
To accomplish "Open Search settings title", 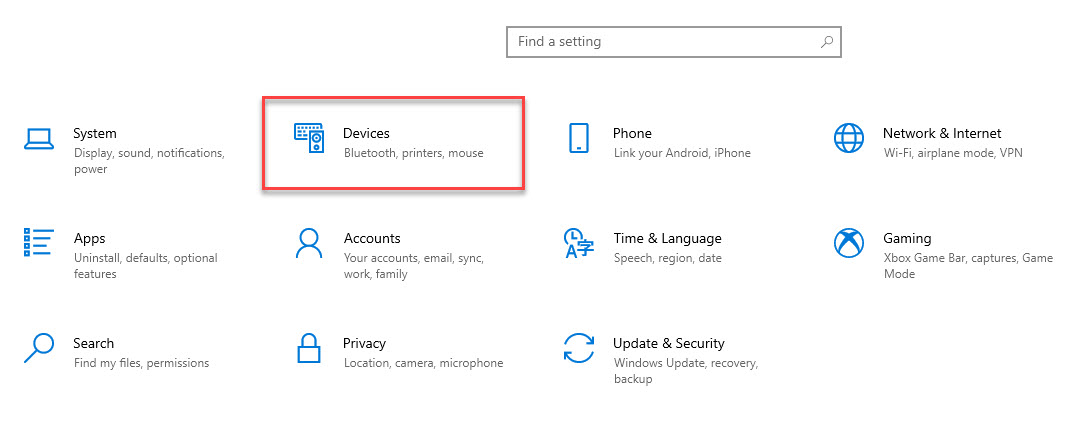I will (94, 343).
